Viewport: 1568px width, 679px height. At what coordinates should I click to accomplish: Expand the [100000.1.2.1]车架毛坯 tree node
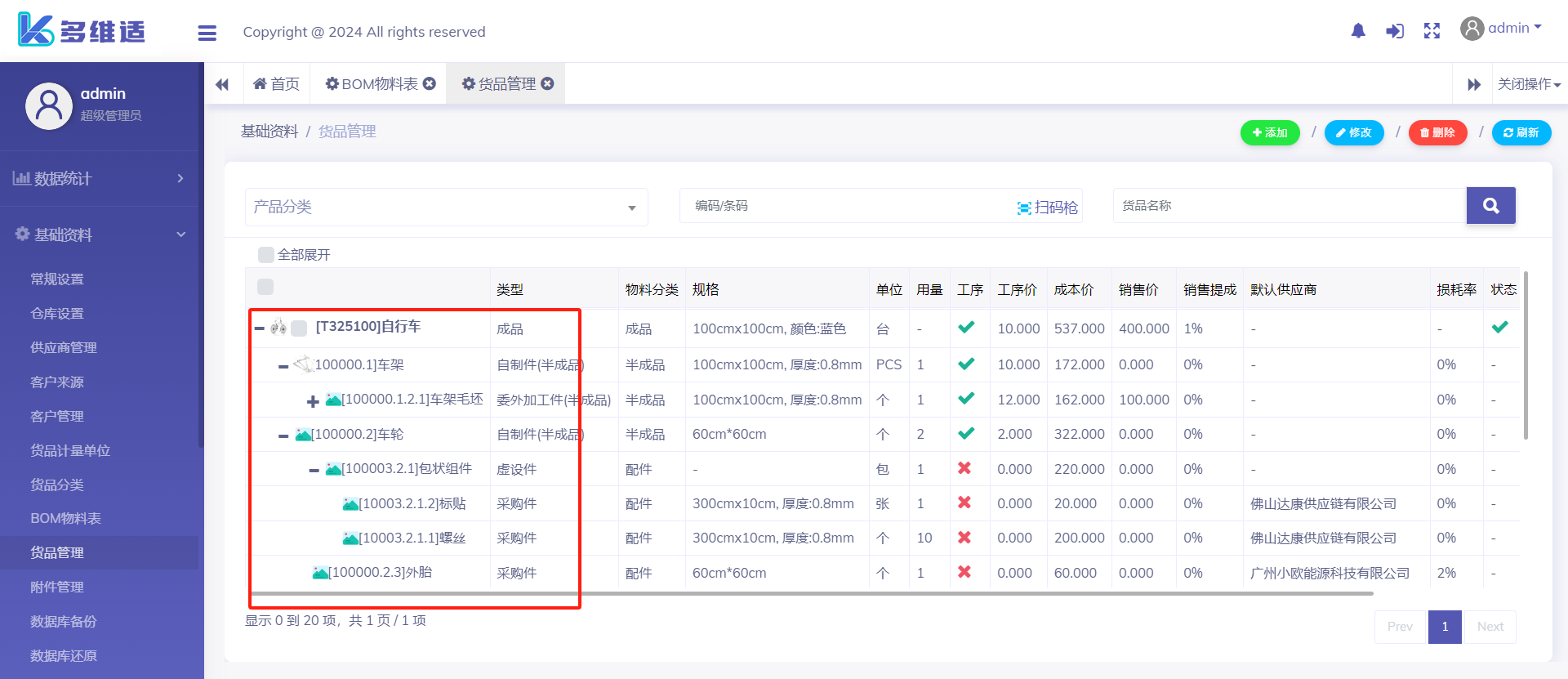pyautogui.click(x=313, y=401)
